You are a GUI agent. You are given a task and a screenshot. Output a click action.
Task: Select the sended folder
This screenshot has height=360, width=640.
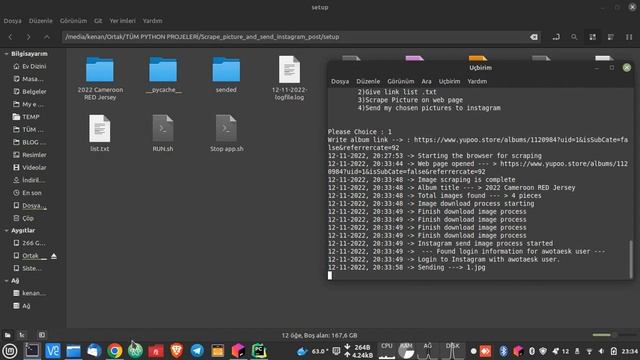pyautogui.click(x=226, y=75)
